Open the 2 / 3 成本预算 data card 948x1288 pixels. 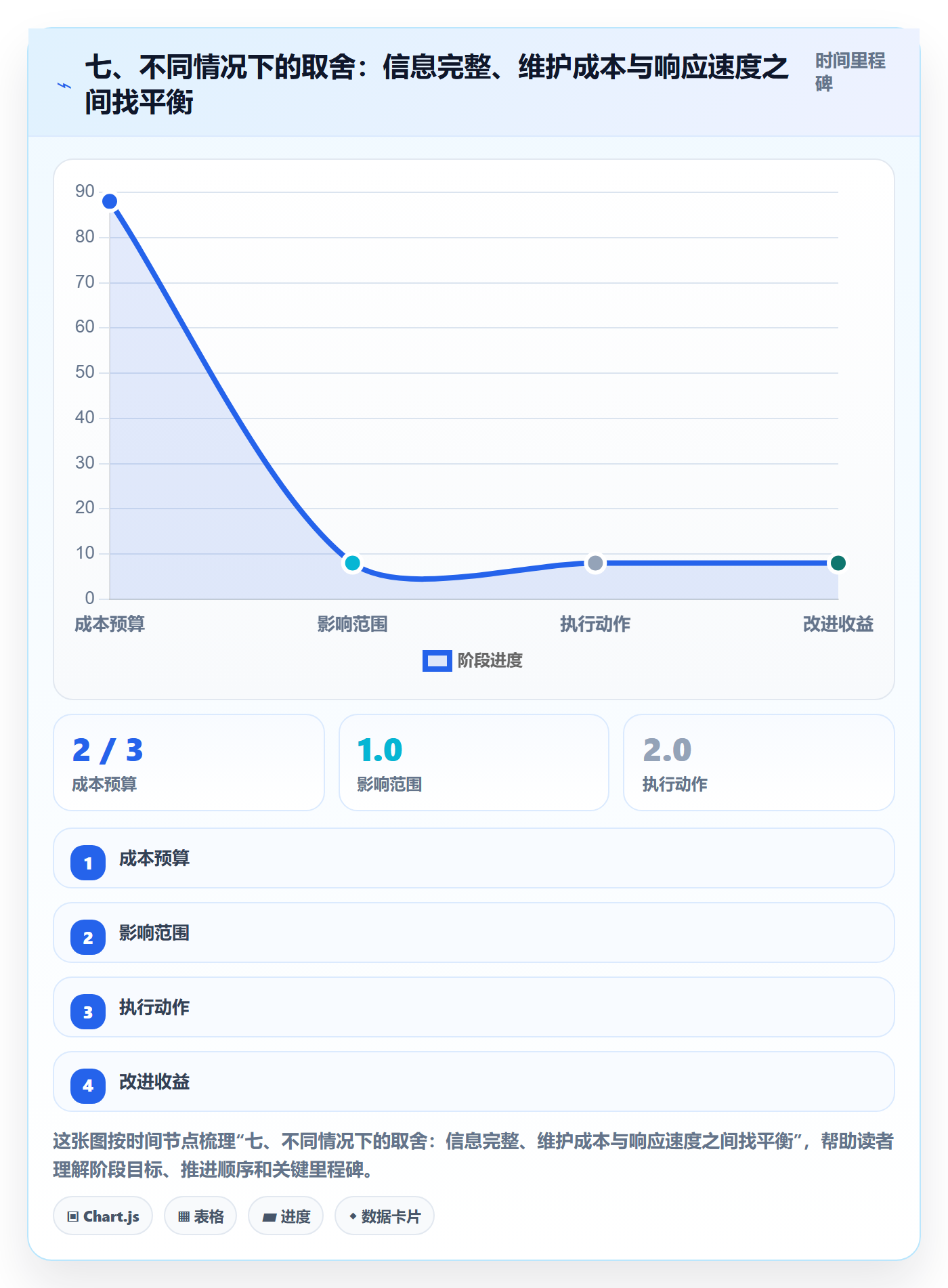[x=189, y=763]
